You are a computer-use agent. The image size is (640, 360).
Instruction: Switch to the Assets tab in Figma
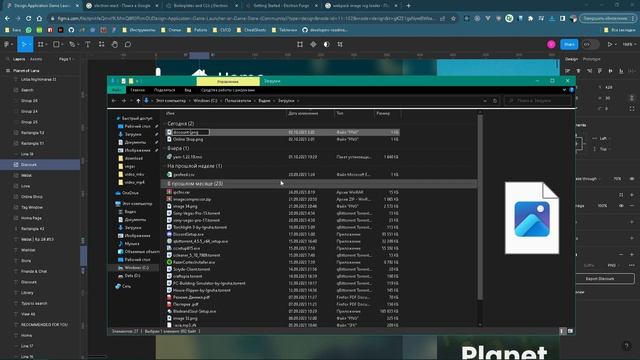pyautogui.click(x=36, y=59)
